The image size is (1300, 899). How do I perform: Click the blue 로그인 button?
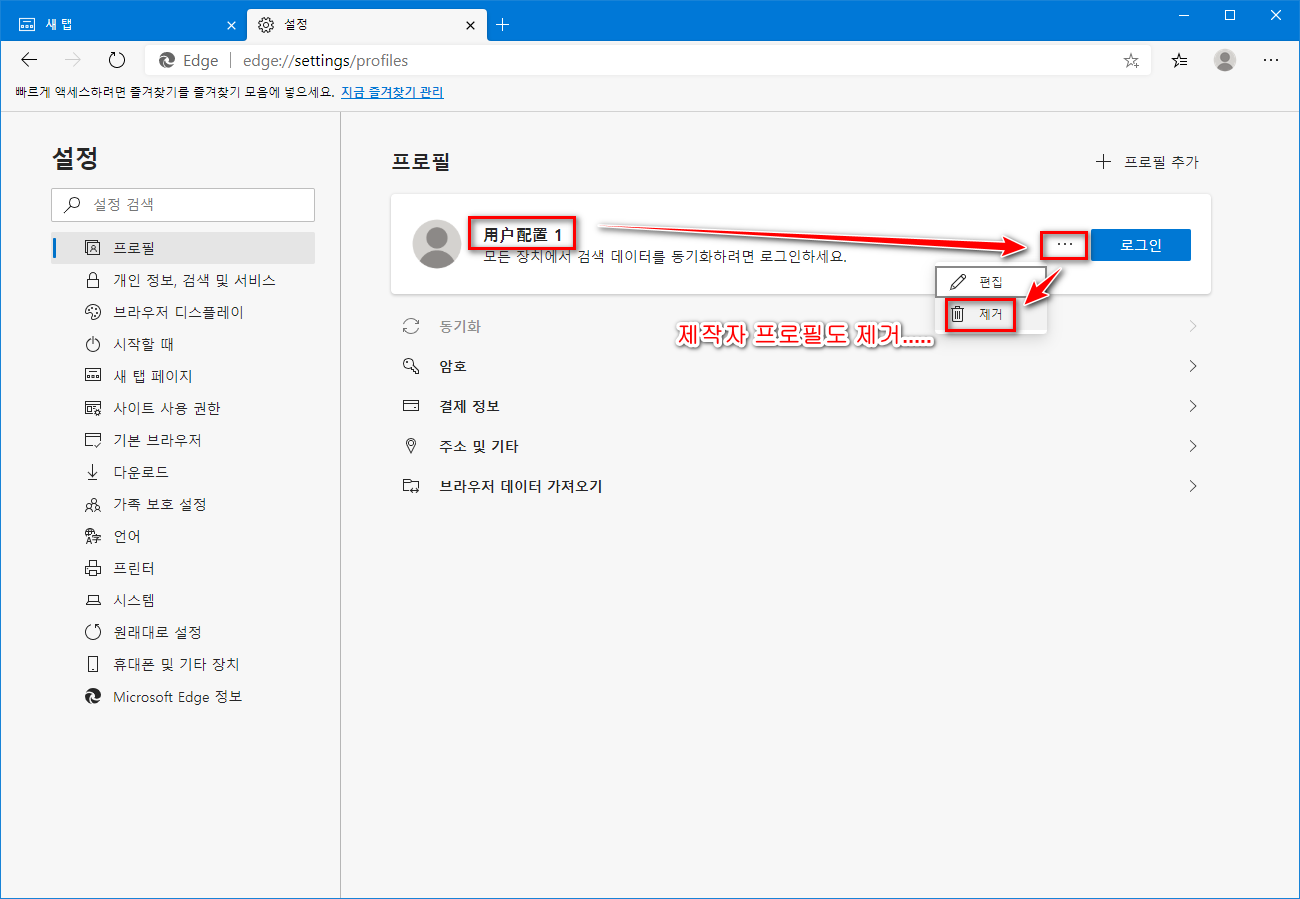[x=1141, y=245]
